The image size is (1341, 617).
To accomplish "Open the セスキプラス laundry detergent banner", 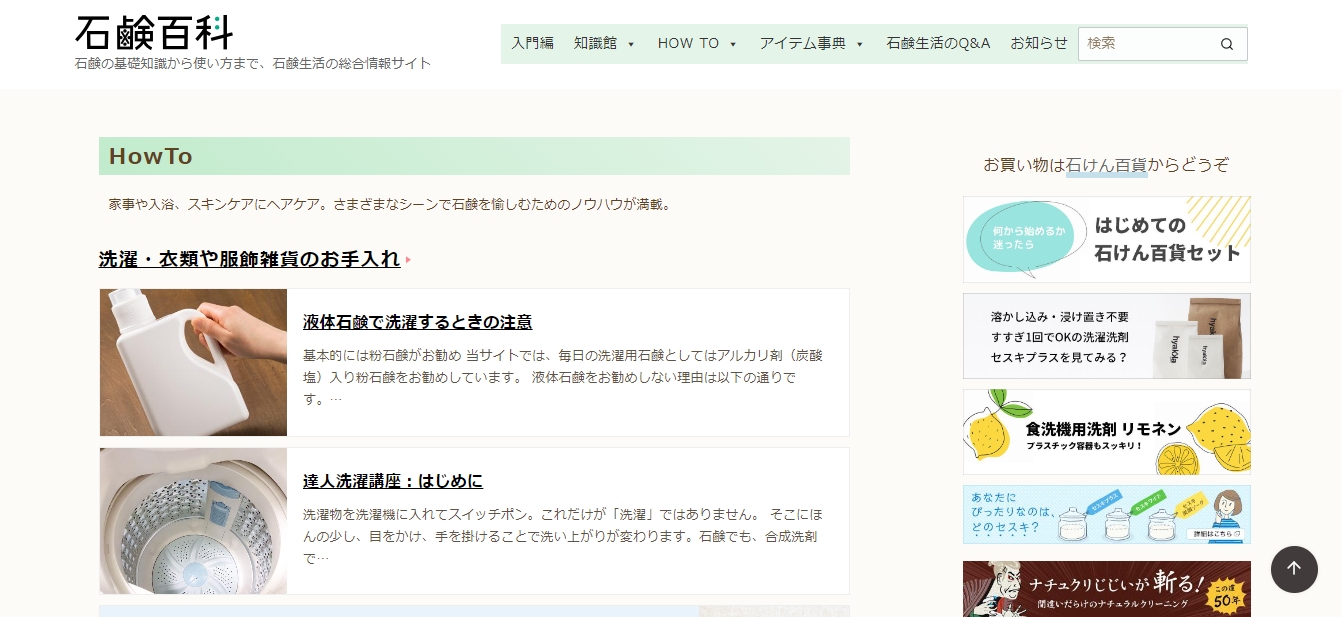I will click(x=1106, y=336).
